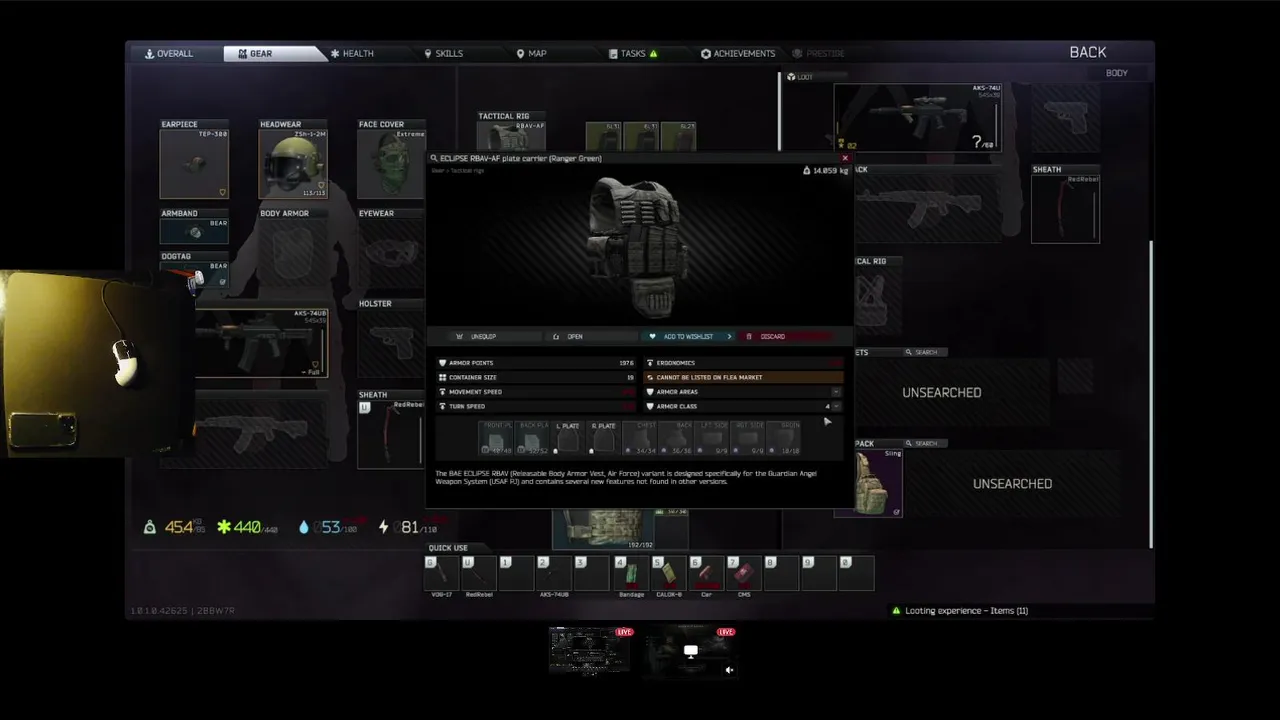Use CMS kit in quick slot 7
The width and height of the screenshot is (1280, 720).
(x=743, y=573)
